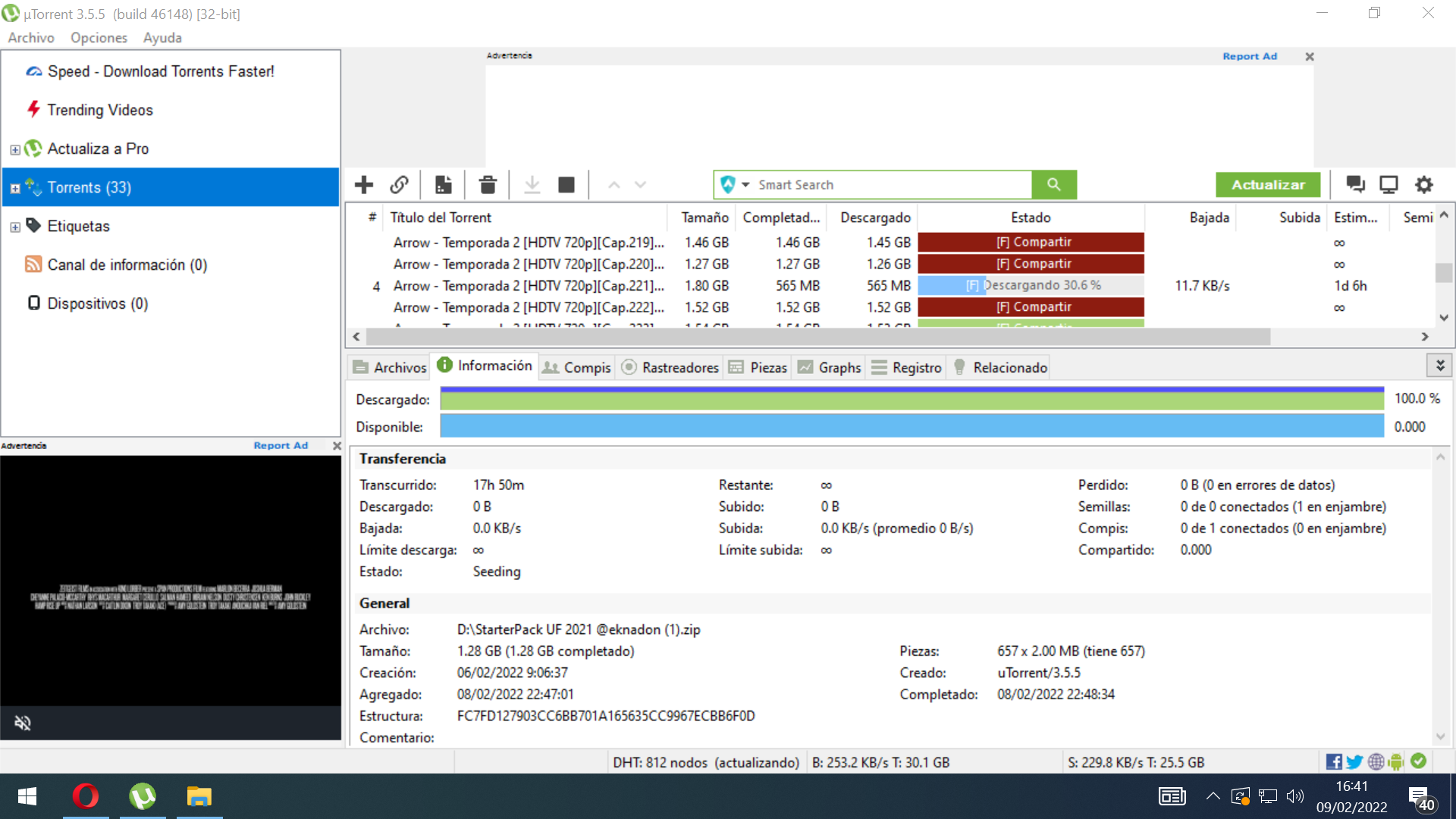The height and width of the screenshot is (819, 1456).
Task: Click the Twitter icon in status bar
Action: tap(1355, 761)
